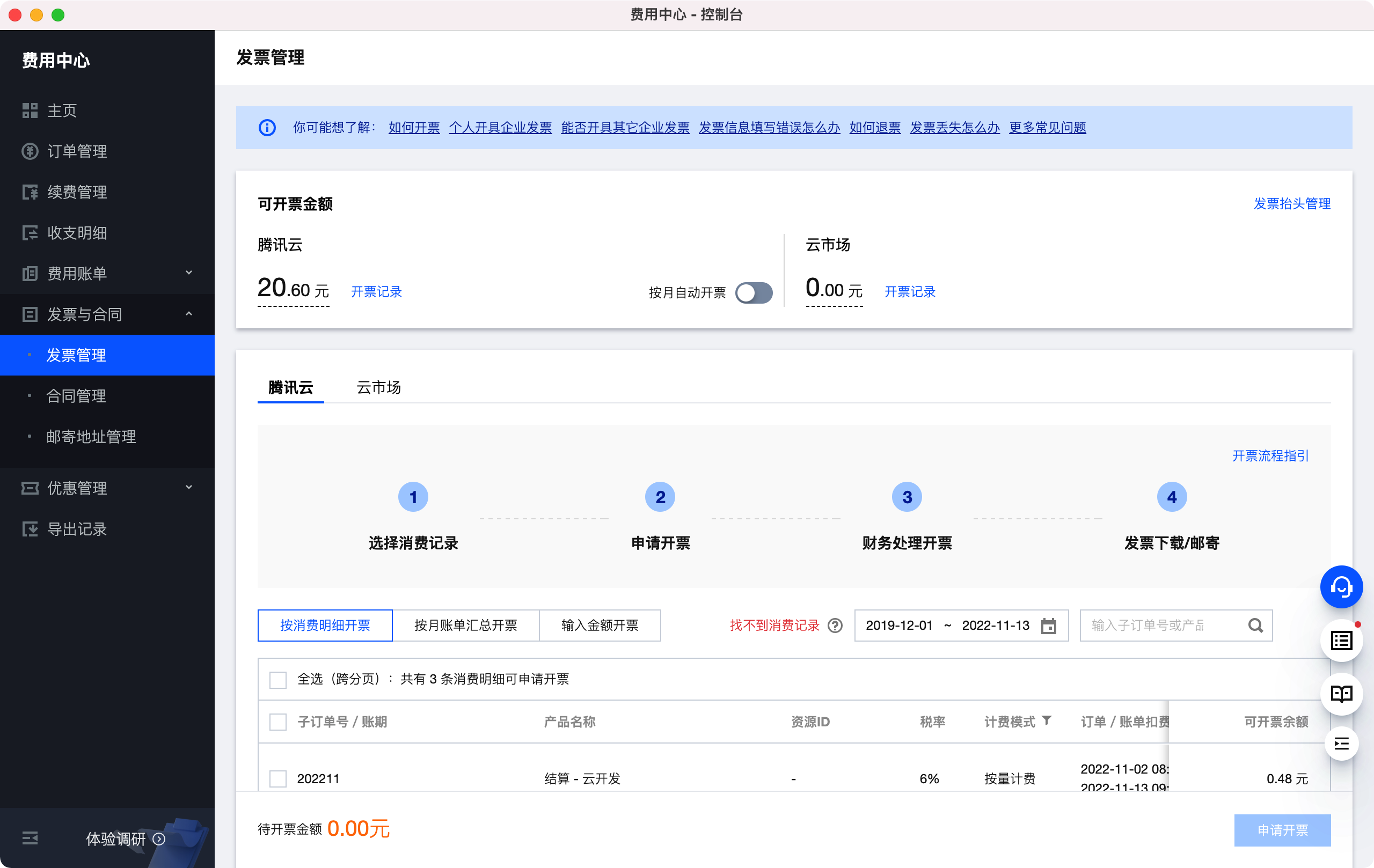
Task: Select 按月账单汇总开票 option
Action: 465,626
